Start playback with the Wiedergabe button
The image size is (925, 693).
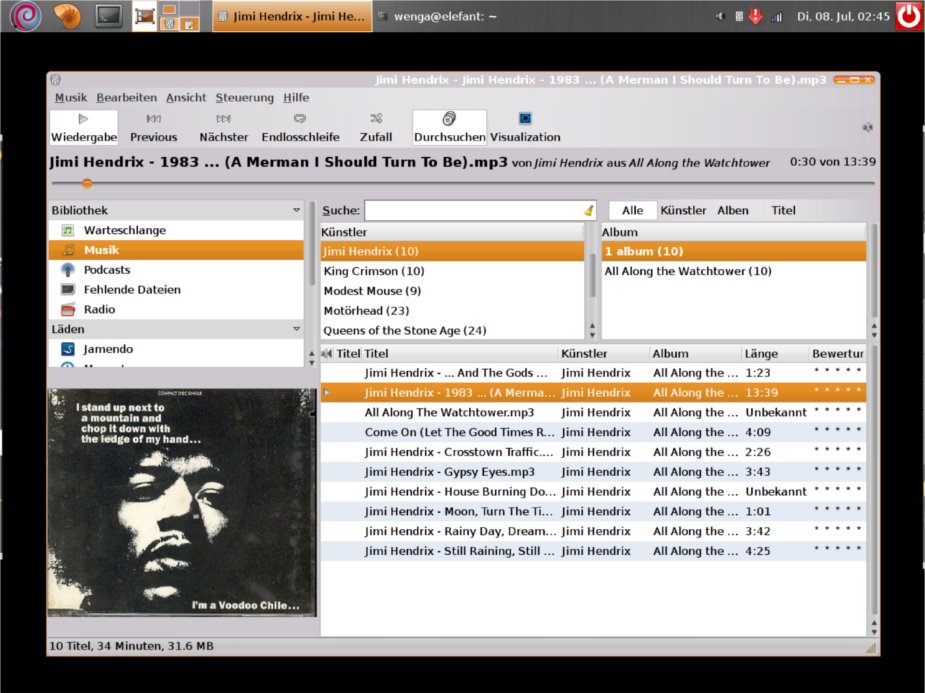pyautogui.click(x=83, y=127)
